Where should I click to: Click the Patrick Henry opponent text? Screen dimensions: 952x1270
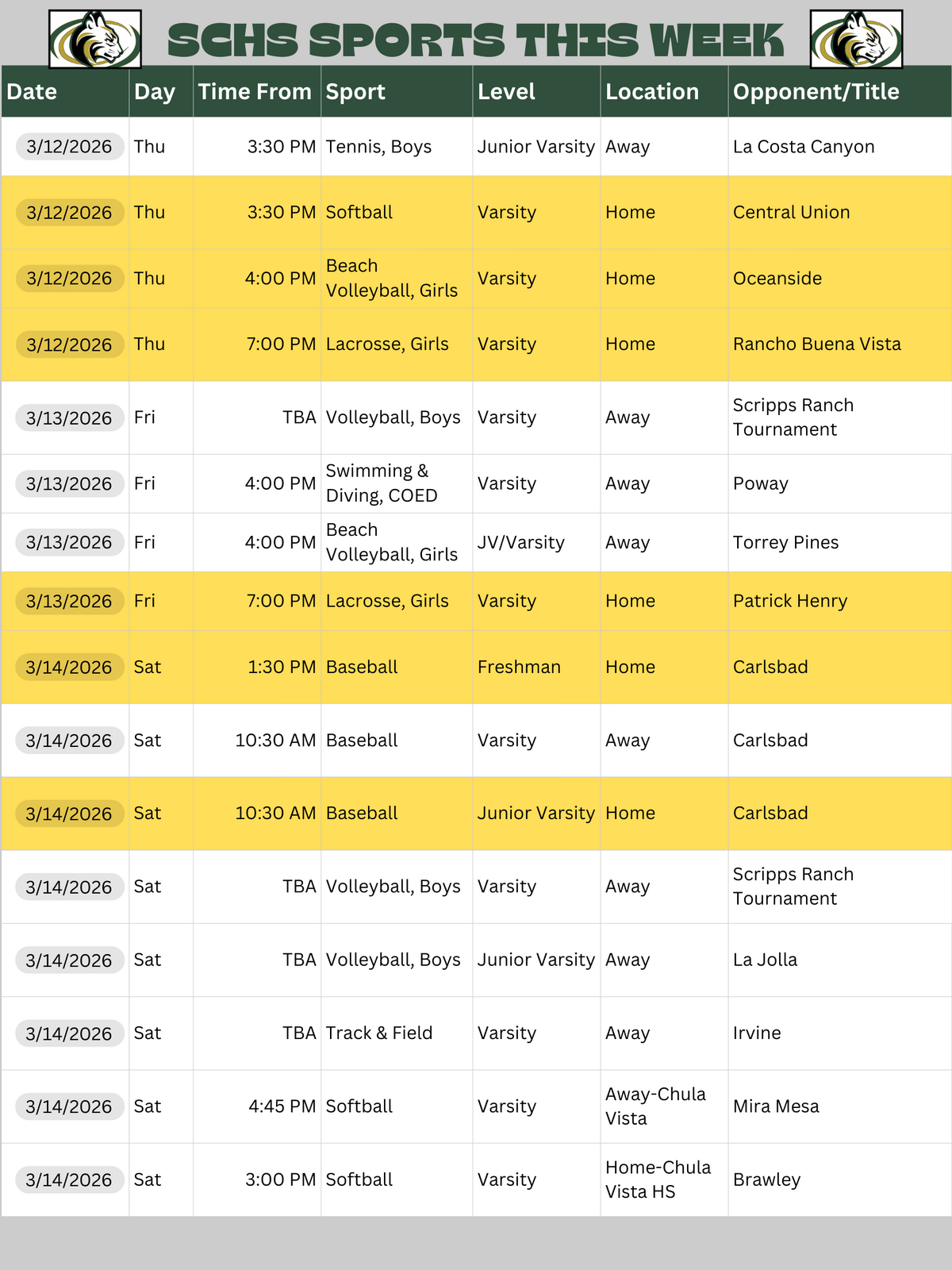(790, 602)
